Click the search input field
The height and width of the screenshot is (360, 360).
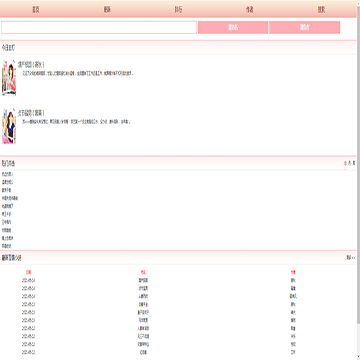[99, 27]
